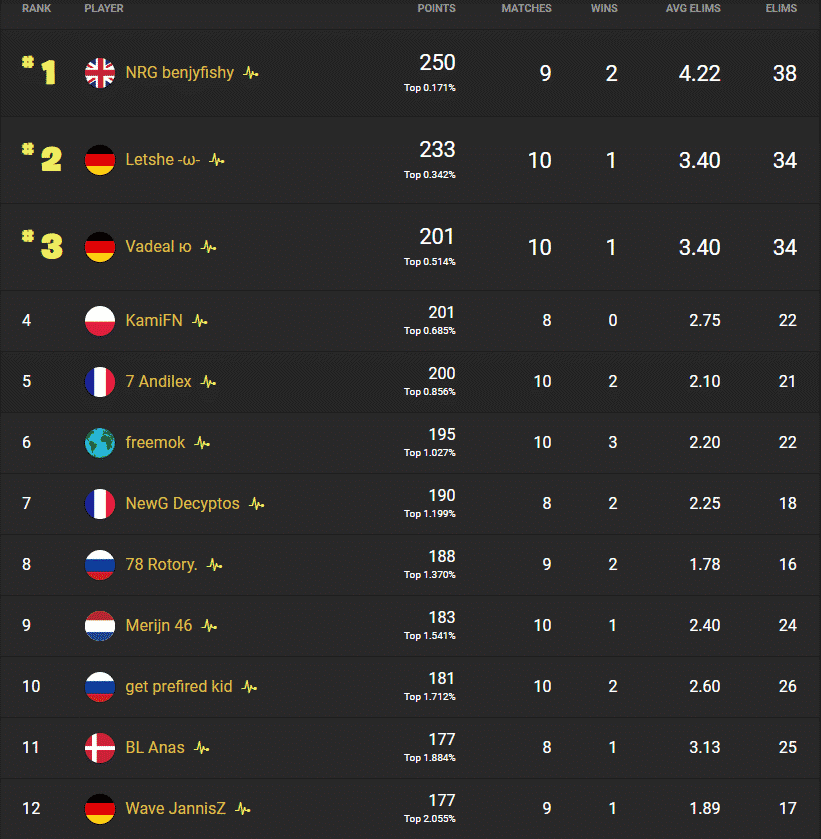Sort the leaderboard by POINTS header
The width and height of the screenshot is (821, 839).
(x=437, y=8)
